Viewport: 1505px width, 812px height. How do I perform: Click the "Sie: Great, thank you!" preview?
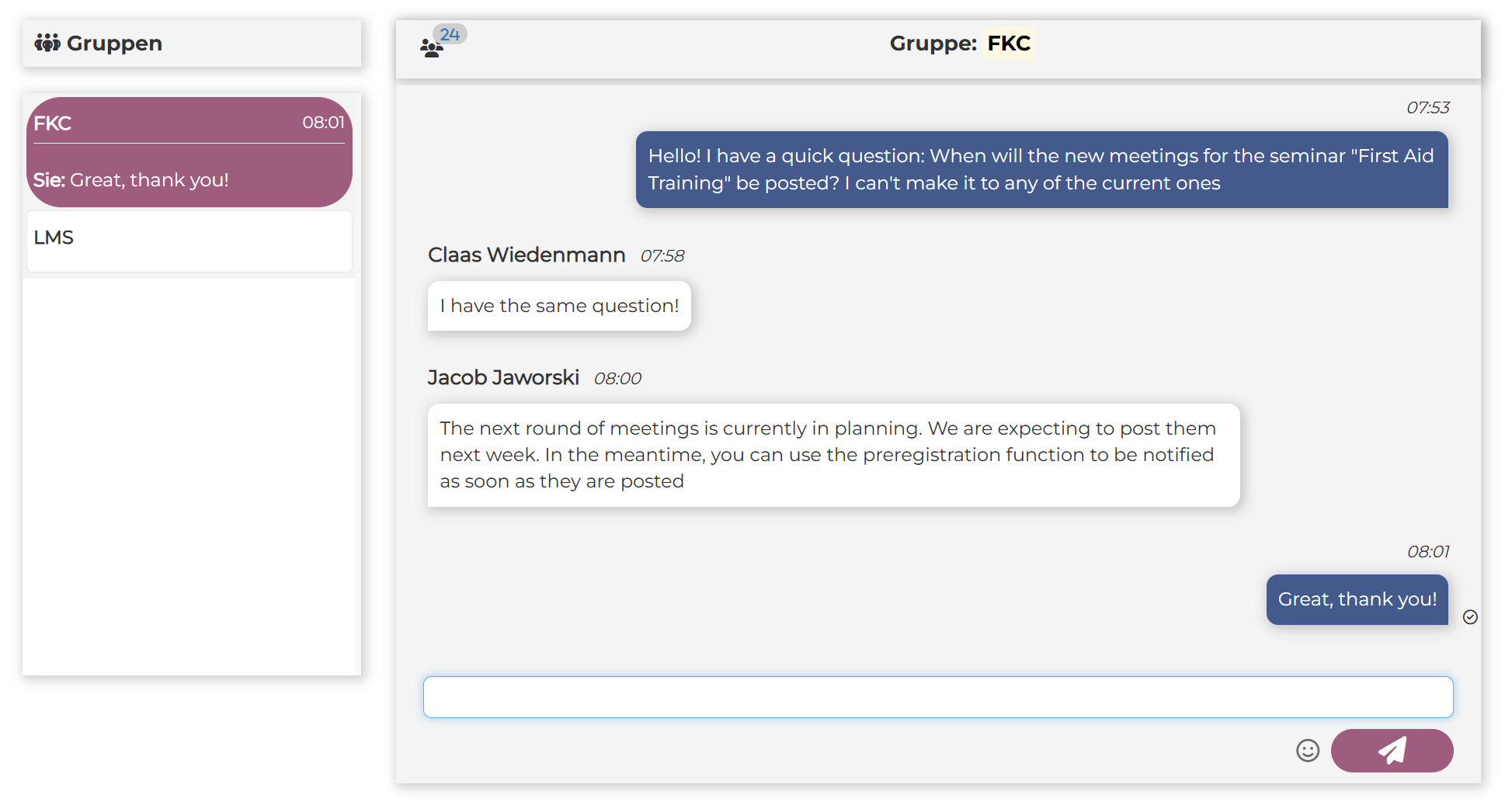point(130,180)
